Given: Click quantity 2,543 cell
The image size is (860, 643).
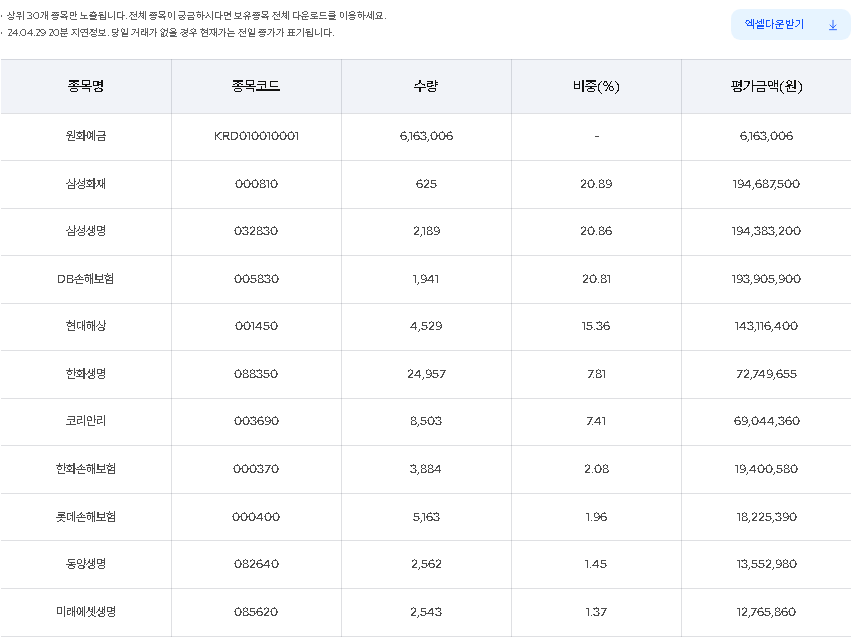Looking at the screenshot, I should click(x=426, y=612).
